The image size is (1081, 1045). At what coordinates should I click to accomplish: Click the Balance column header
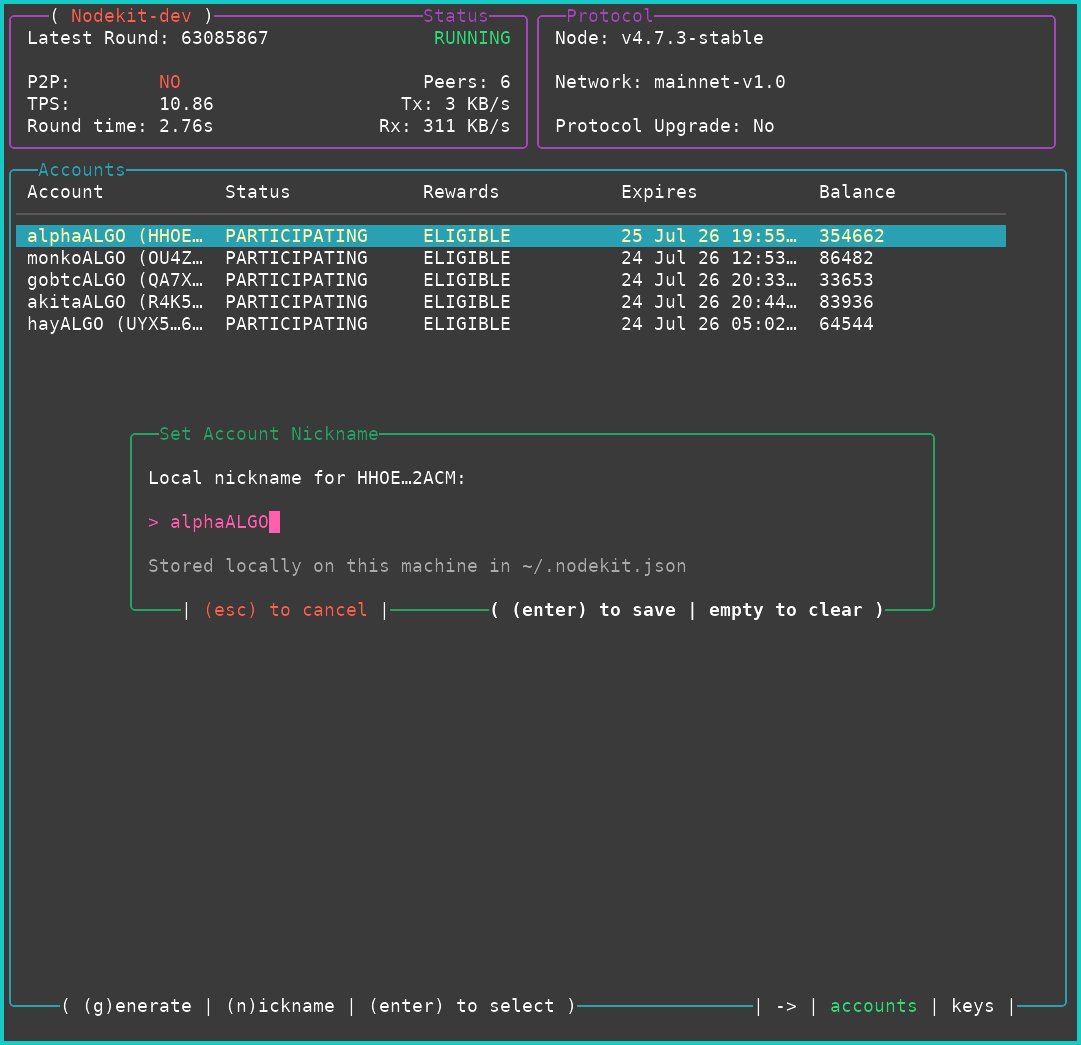[x=857, y=192]
